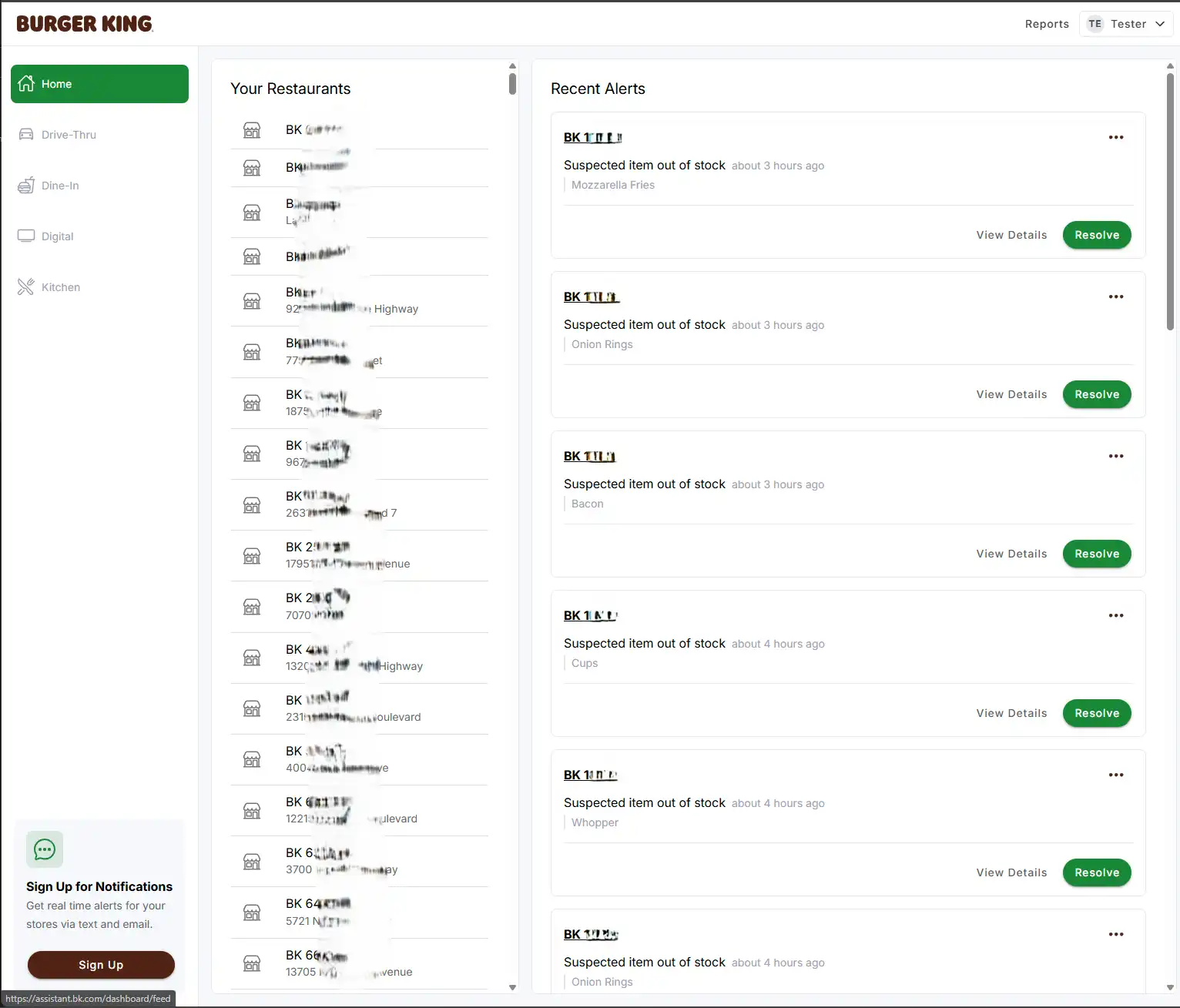This screenshot has width=1180, height=1008.
Task: Click the Burger King logo
Action: (85, 24)
